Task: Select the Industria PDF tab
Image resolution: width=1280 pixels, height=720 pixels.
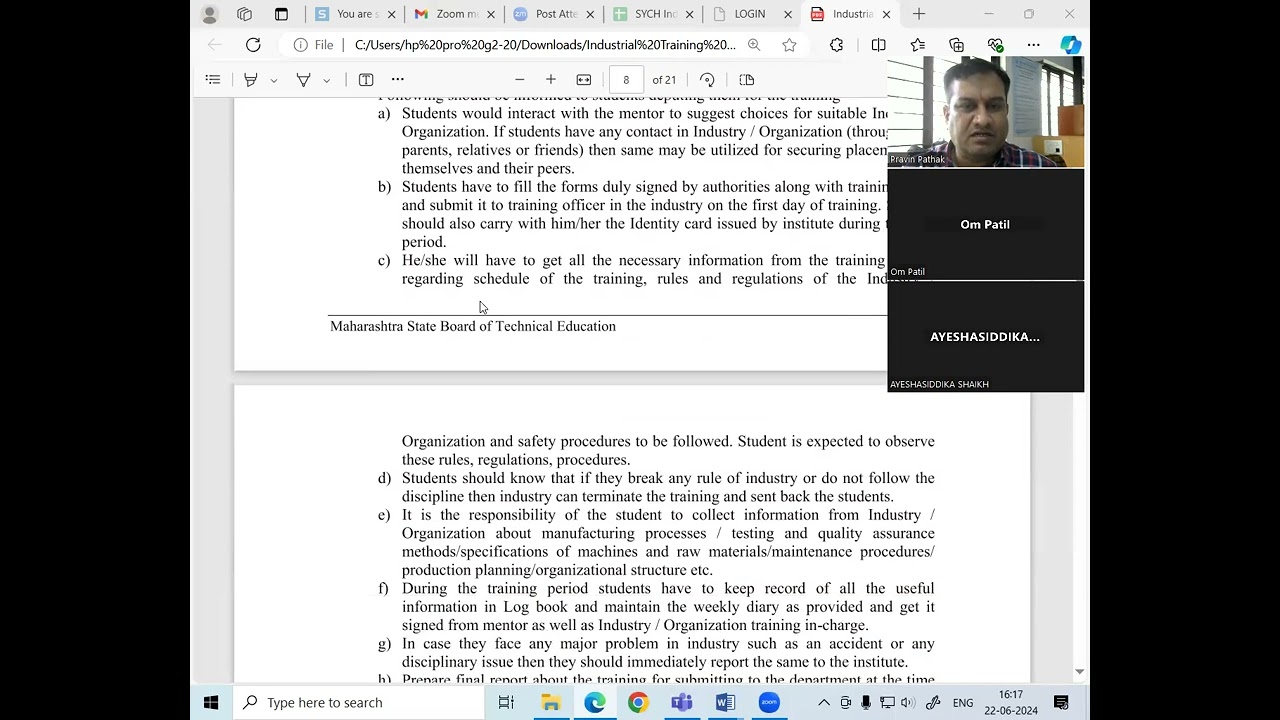Action: 850,14
